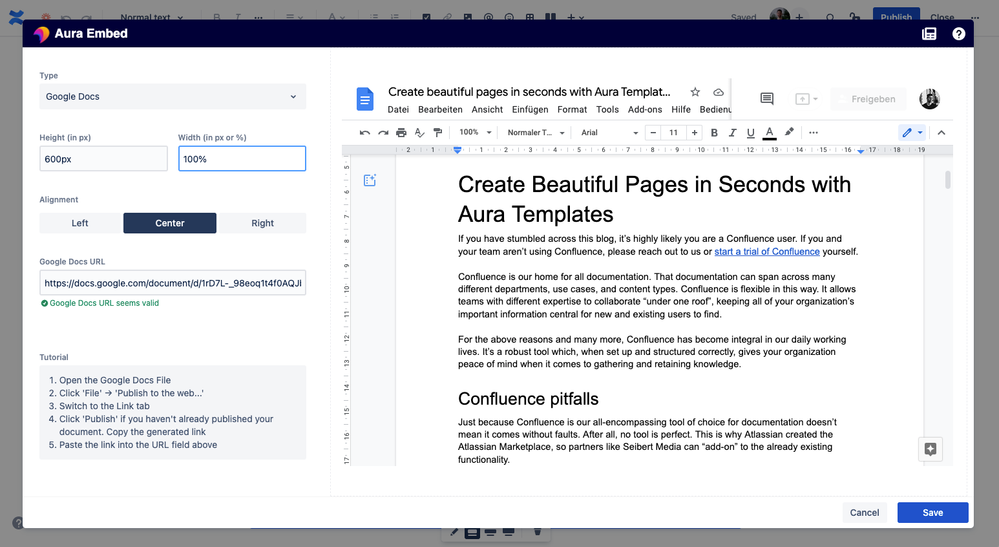This screenshot has height=547, width=999.
Task: Click the text color underlined A
Action: tap(769, 132)
